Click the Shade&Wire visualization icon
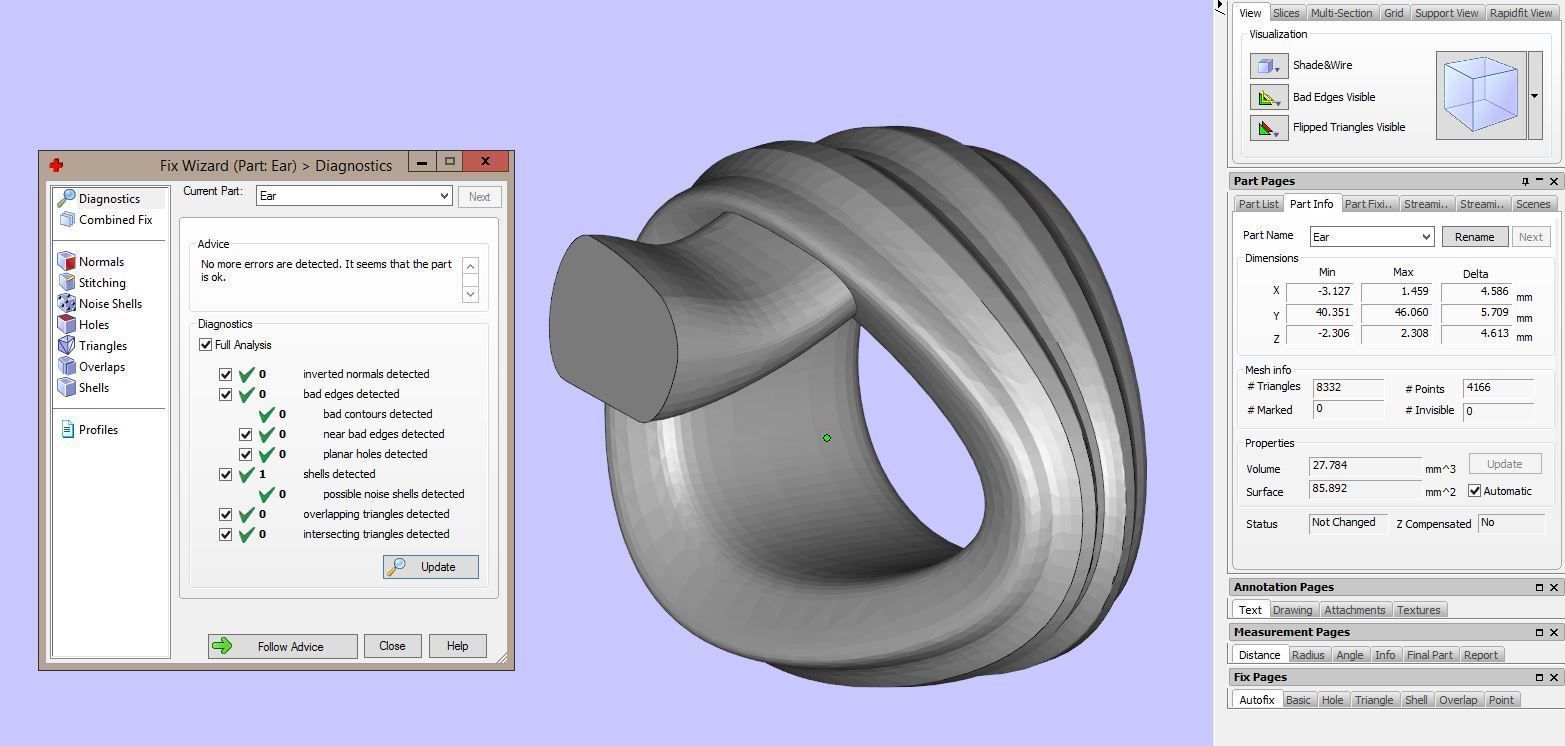The image size is (1565, 746). click(x=1268, y=66)
